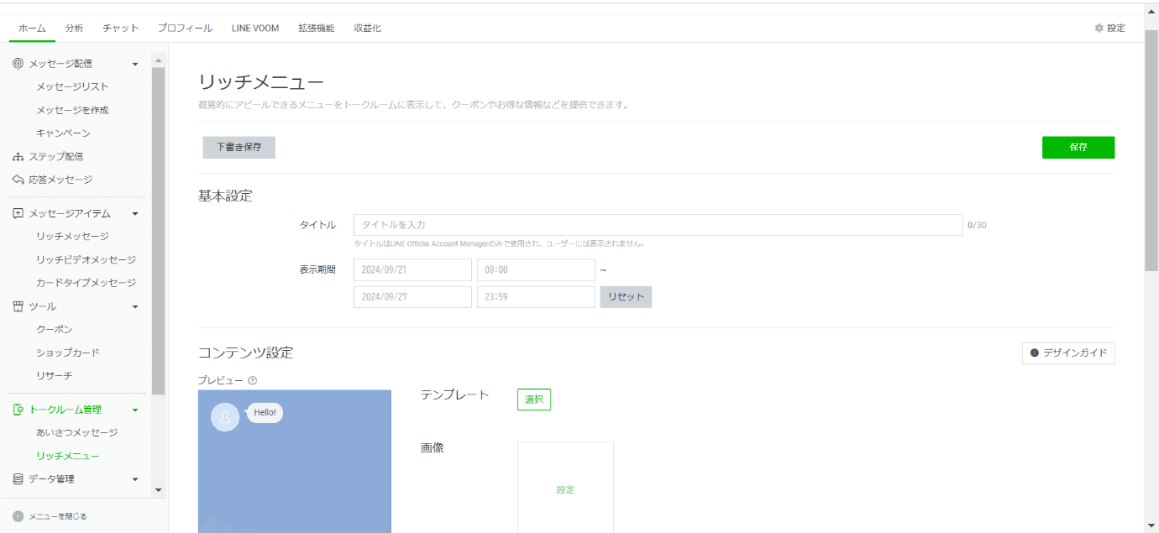Collapse the メッセージアイテム section

[x=135, y=213]
